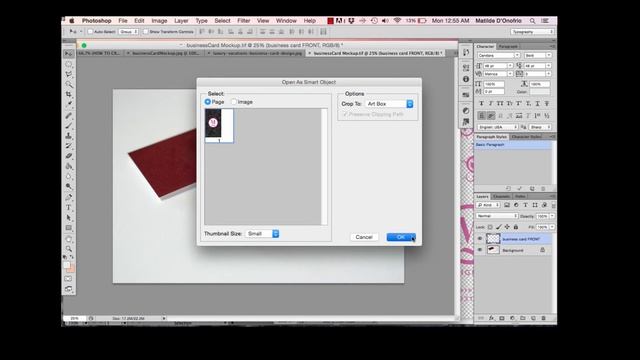This screenshot has height=360, width=640.
Task: Click the layer styles fx icon
Action: (491, 318)
